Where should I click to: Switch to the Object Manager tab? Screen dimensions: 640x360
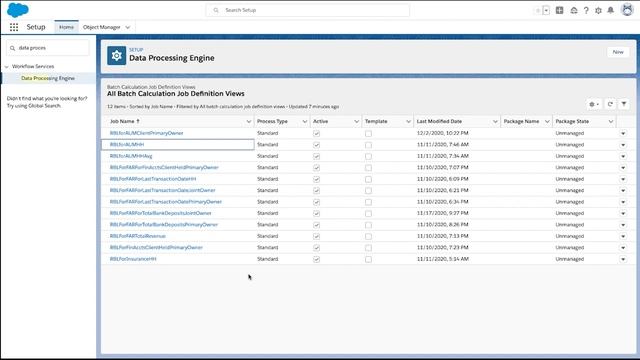pyautogui.click(x=102, y=27)
